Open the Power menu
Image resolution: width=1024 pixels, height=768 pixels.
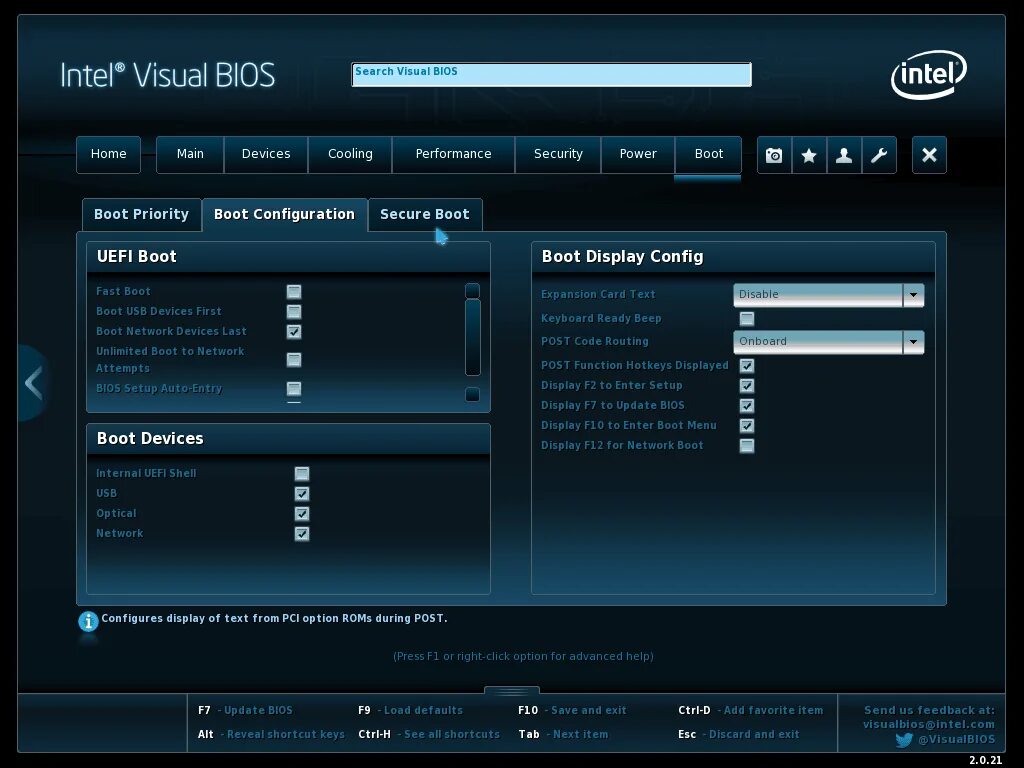pos(637,155)
